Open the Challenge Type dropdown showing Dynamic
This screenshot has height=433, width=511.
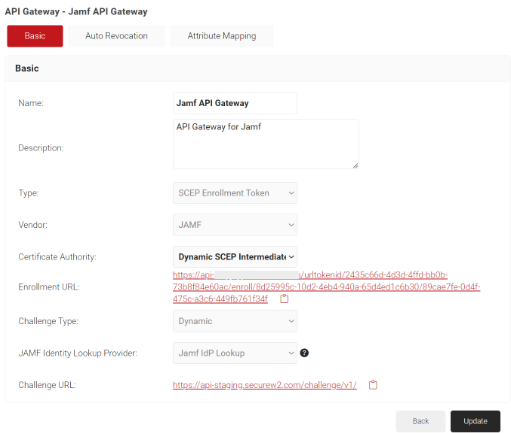point(235,321)
